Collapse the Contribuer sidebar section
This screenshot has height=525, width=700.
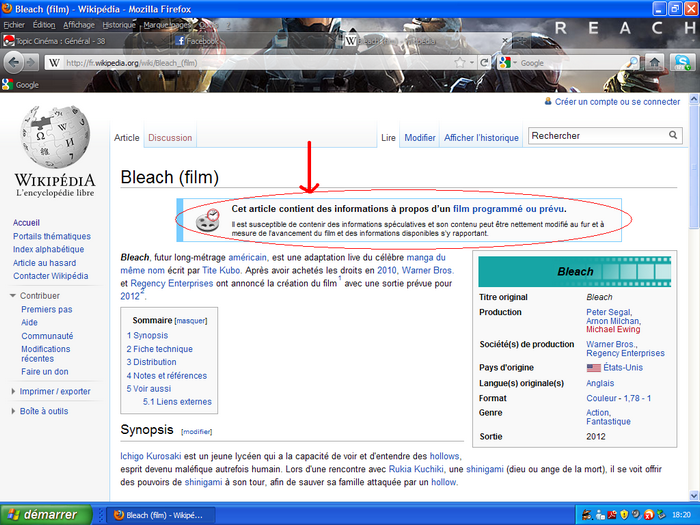coord(12,296)
